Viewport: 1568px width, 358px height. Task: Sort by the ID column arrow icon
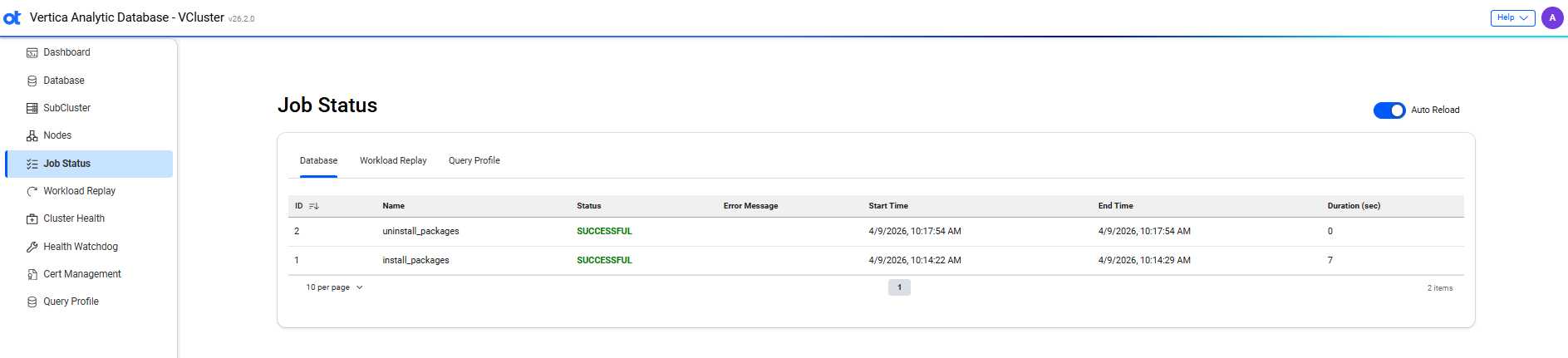314,206
